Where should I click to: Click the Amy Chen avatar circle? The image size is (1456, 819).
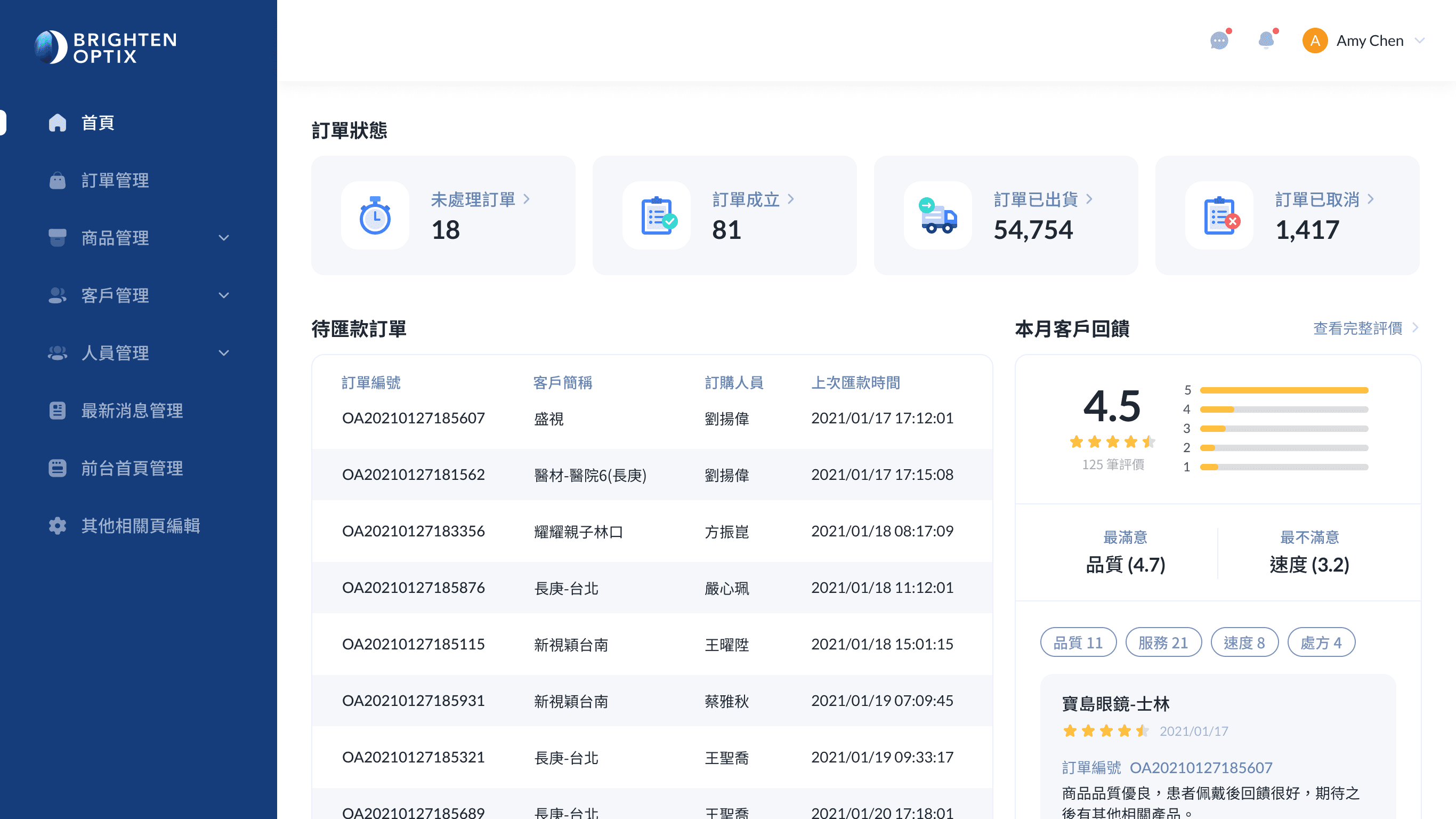pyautogui.click(x=1315, y=41)
